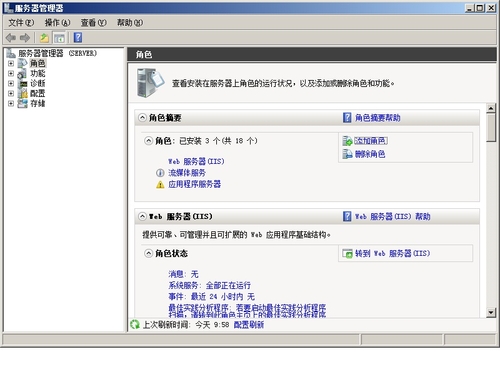Open the 操作(A) menu
Viewport: 500px width, 384px height.
[58, 23]
